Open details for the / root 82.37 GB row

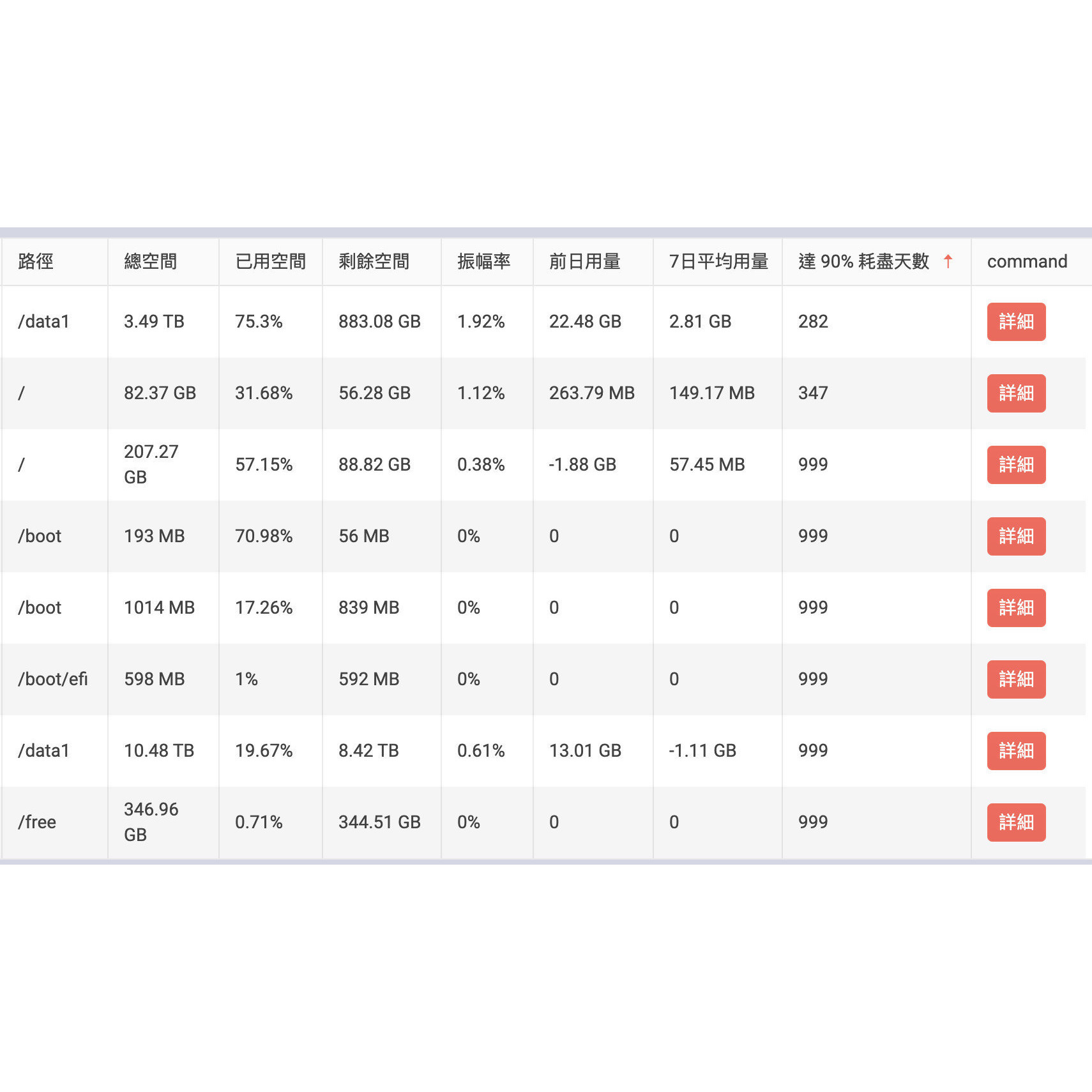(1015, 394)
